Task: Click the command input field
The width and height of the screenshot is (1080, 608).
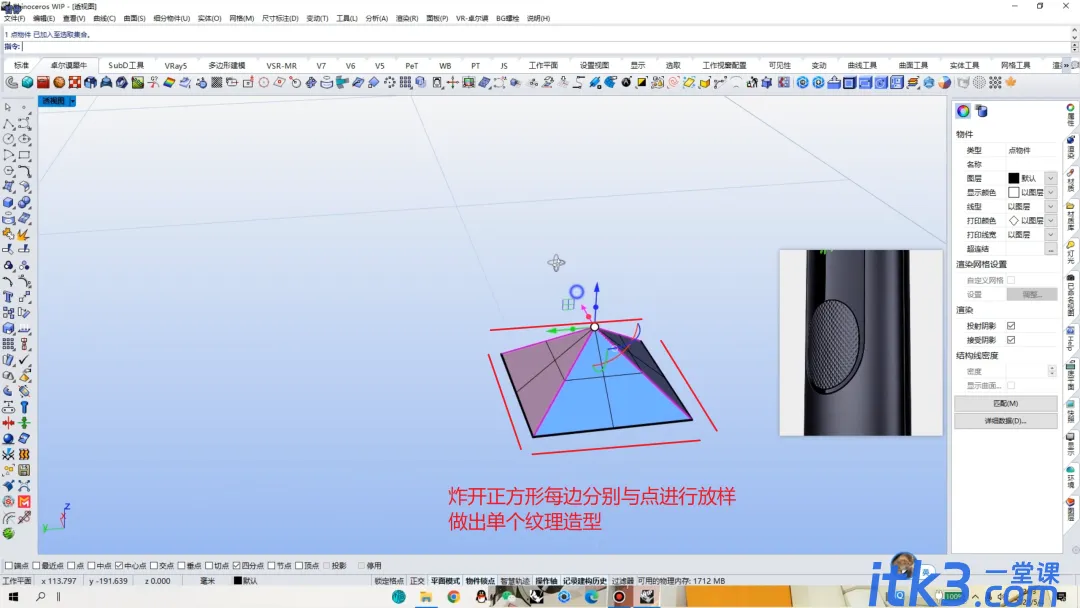Action: pyautogui.click(x=544, y=47)
